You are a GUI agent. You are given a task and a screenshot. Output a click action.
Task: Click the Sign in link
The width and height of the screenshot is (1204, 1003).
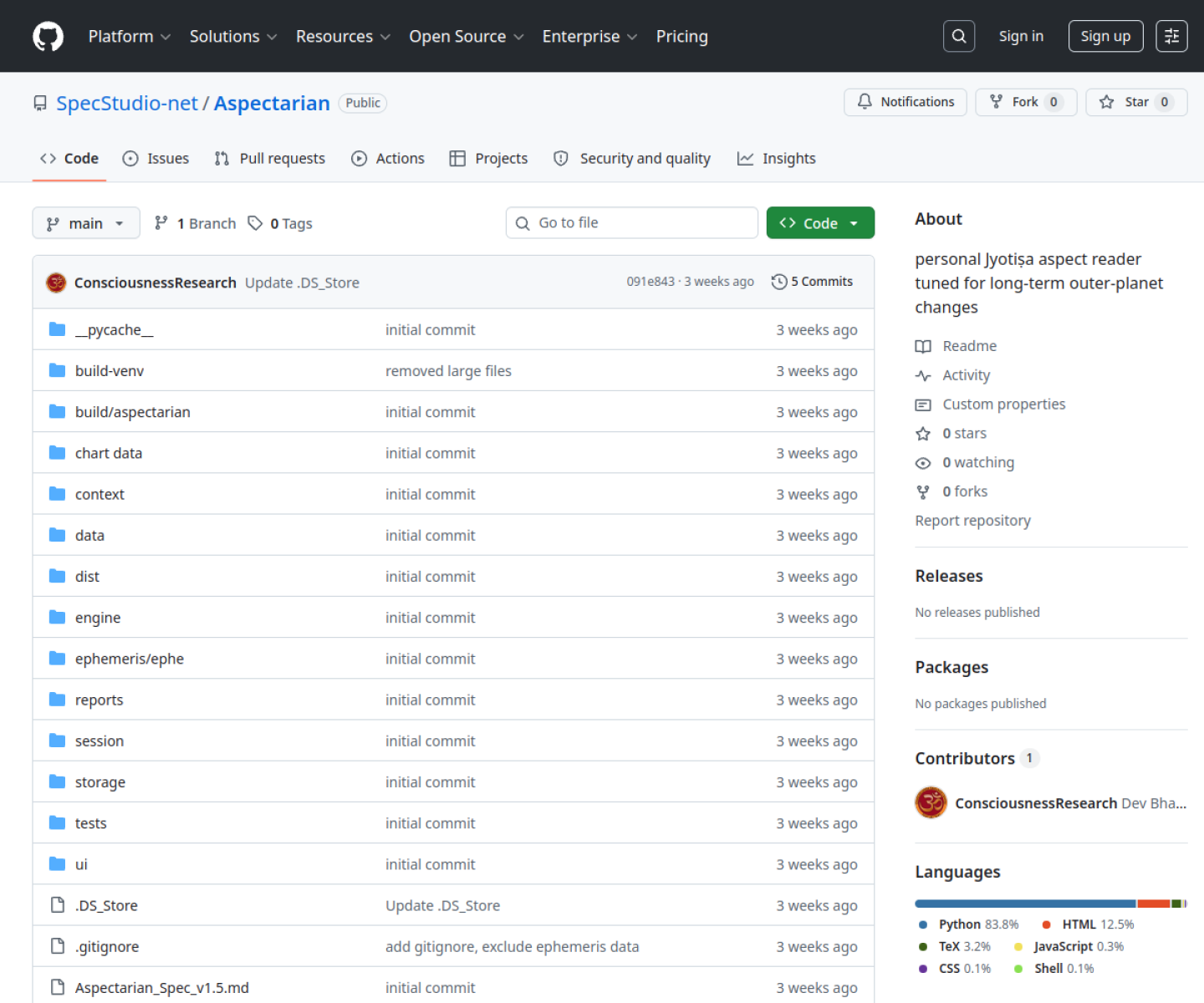(x=1021, y=36)
